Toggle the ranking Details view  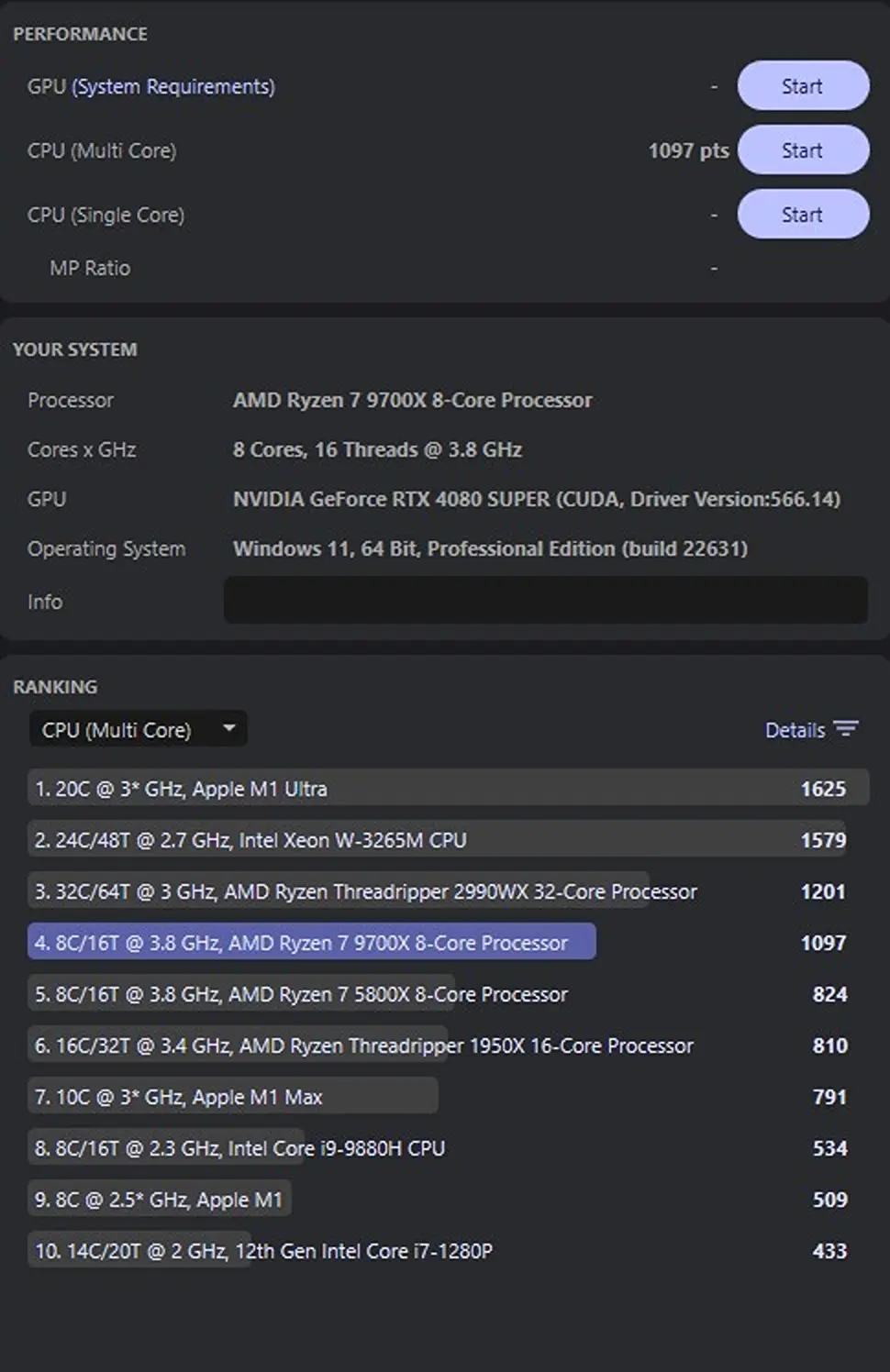(x=812, y=730)
